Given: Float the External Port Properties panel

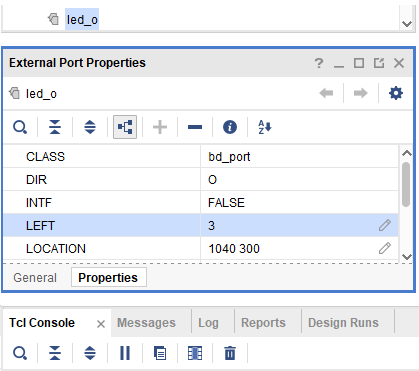Looking at the screenshot, I should tap(379, 63).
